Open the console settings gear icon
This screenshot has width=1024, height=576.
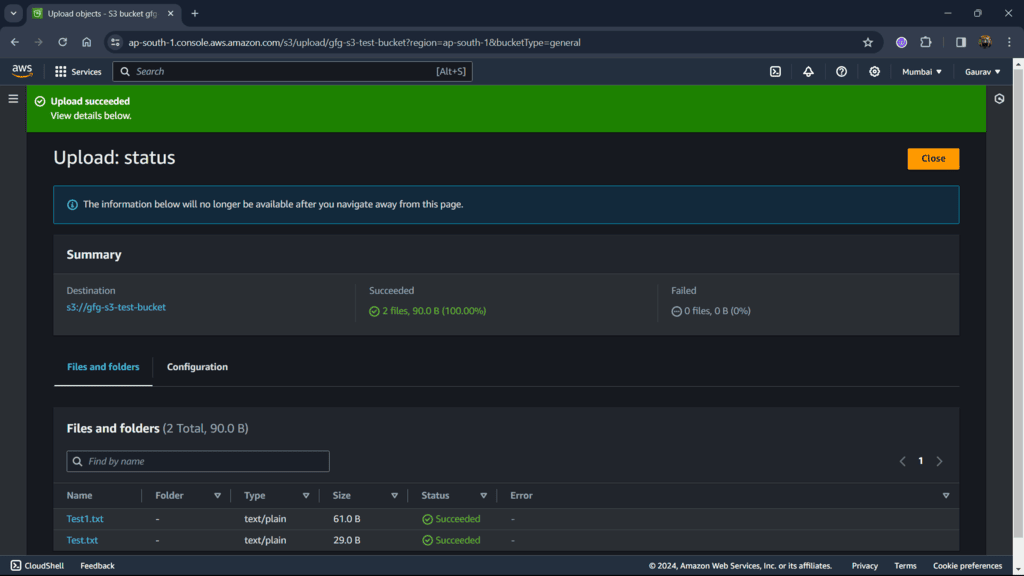pyautogui.click(x=874, y=72)
